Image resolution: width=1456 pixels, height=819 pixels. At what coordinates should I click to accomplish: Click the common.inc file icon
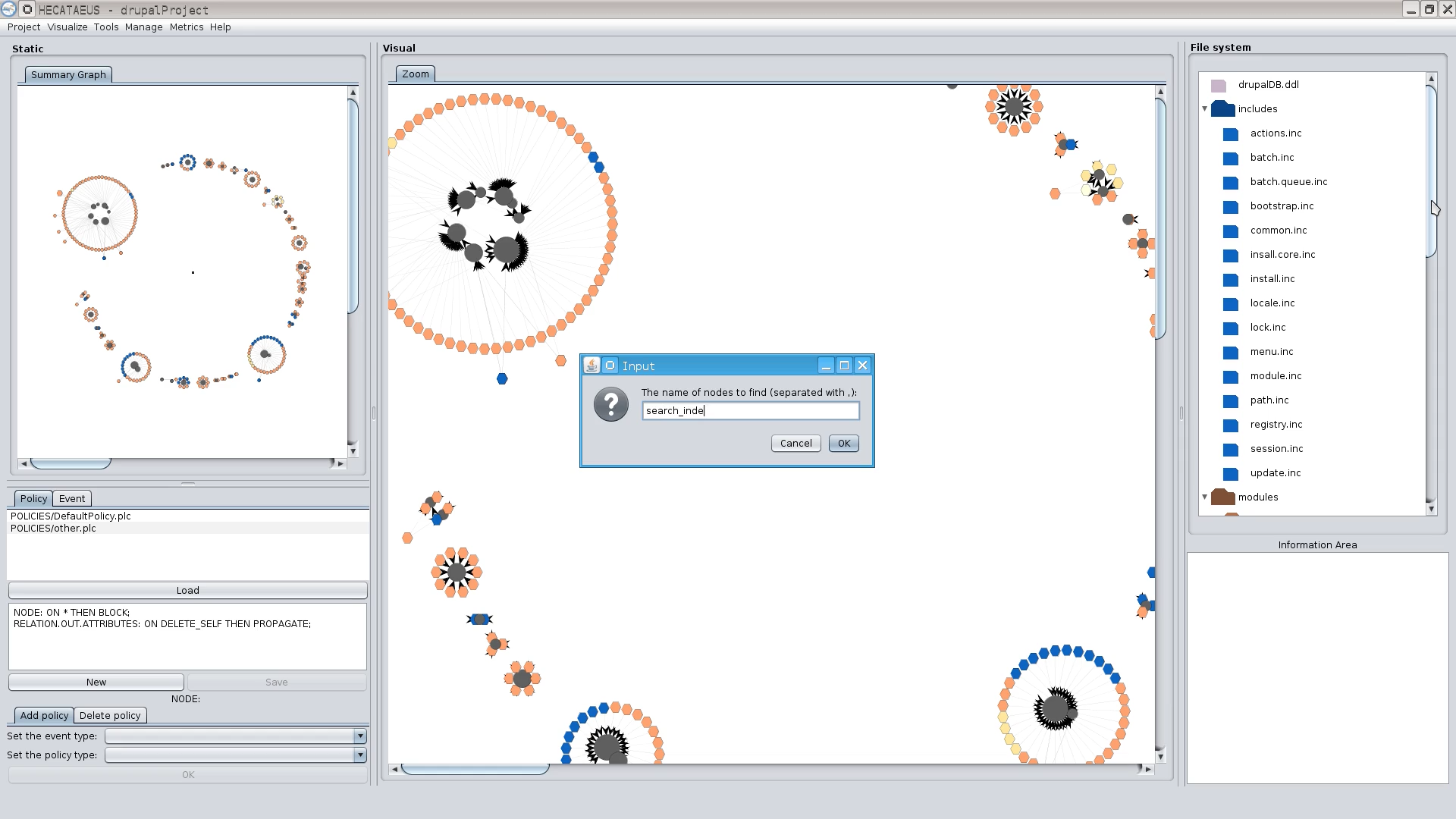[1231, 231]
